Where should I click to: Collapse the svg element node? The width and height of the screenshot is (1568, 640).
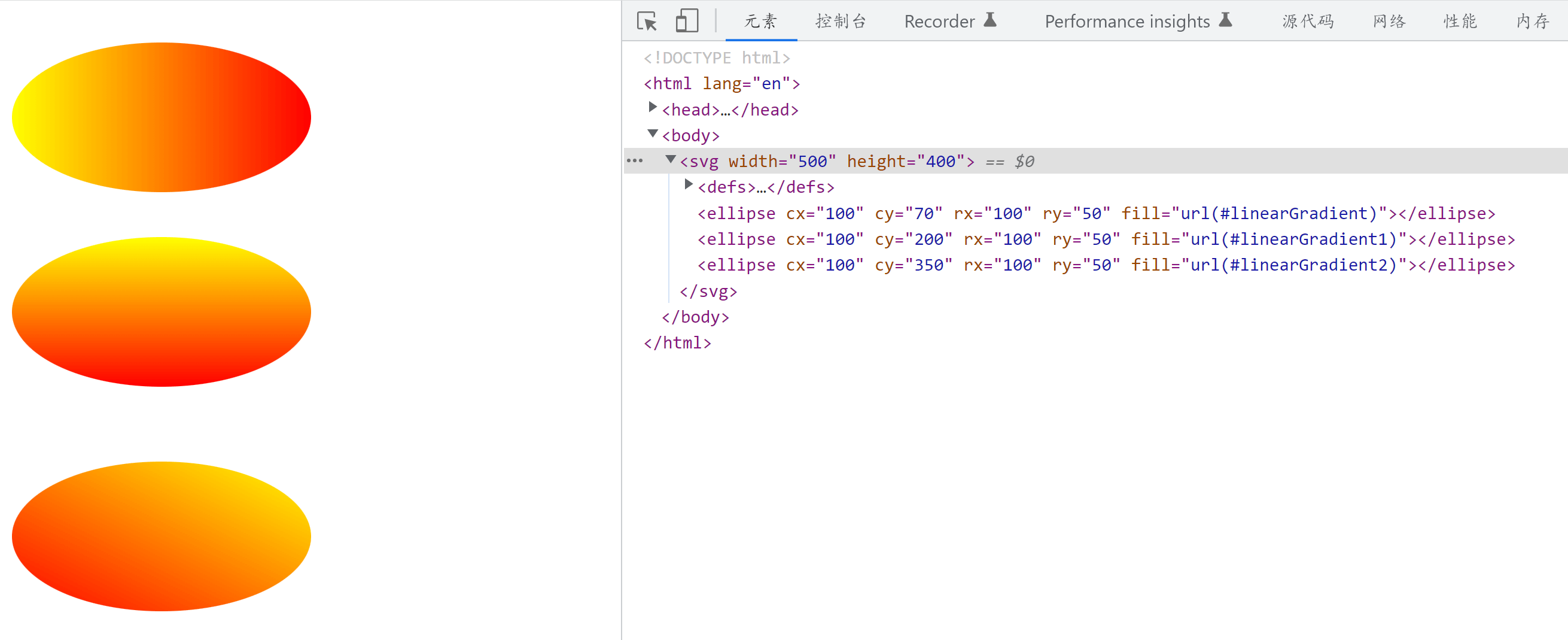pyautogui.click(x=670, y=159)
